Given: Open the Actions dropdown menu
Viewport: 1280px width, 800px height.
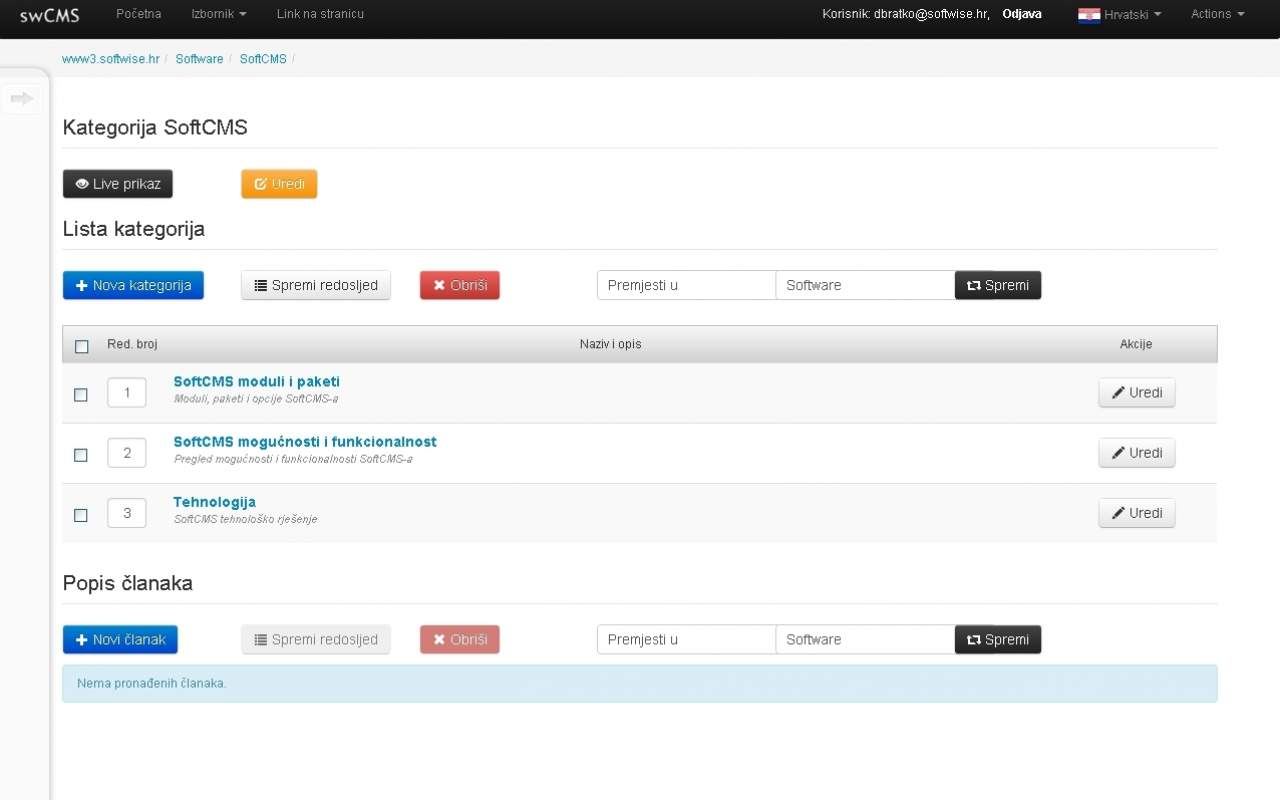Looking at the screenshot, I should pos(1217,14).
